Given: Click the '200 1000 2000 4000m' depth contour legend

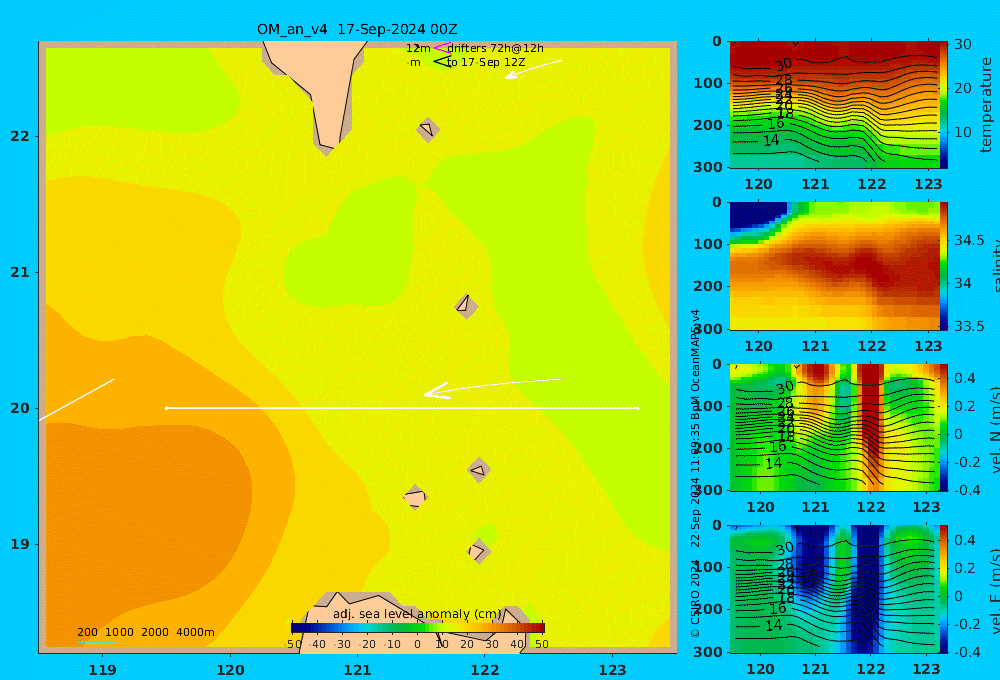Looking at the screenshot, I should click(145, 632).
